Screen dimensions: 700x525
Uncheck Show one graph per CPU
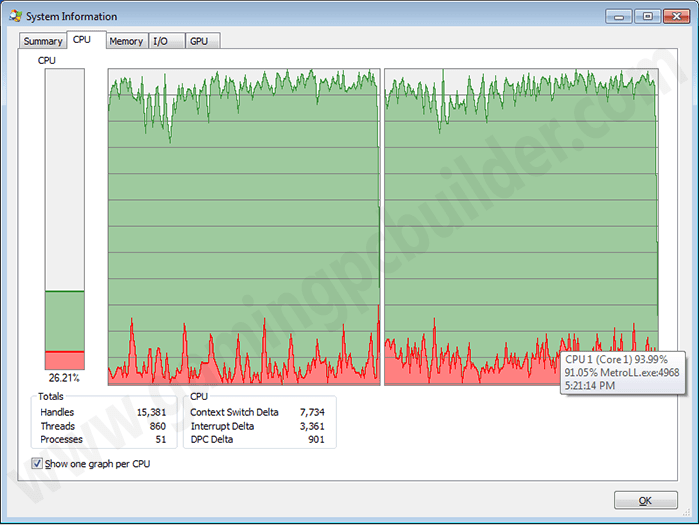37,463
